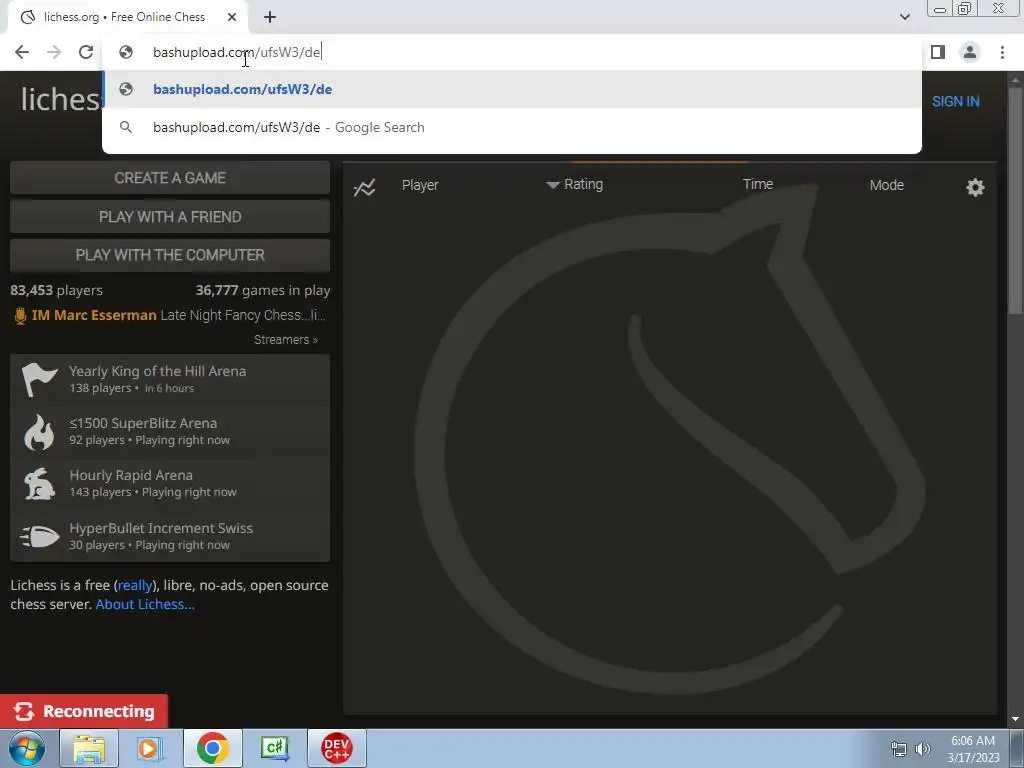The width and height of the screenshot is (1024, 768).
Task: Select the bashupload.com/ufsW3/de URL suggestion
Action: (x=512, y=89)
